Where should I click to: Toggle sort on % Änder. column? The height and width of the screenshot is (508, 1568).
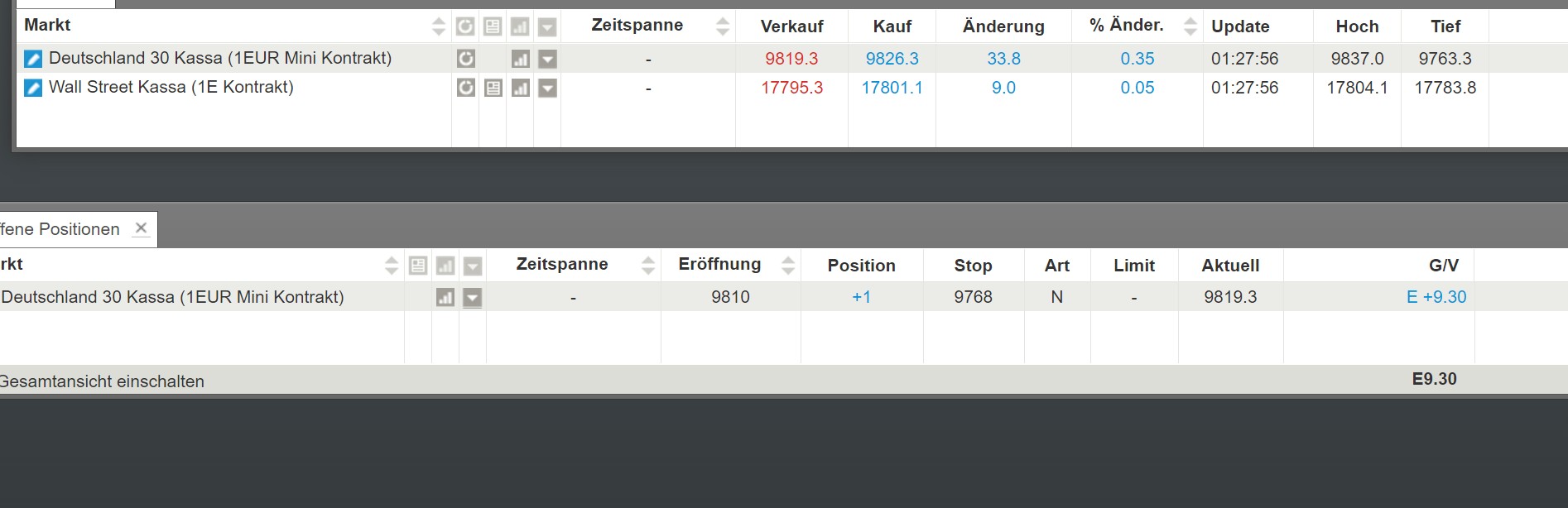tap(1190, 26)
